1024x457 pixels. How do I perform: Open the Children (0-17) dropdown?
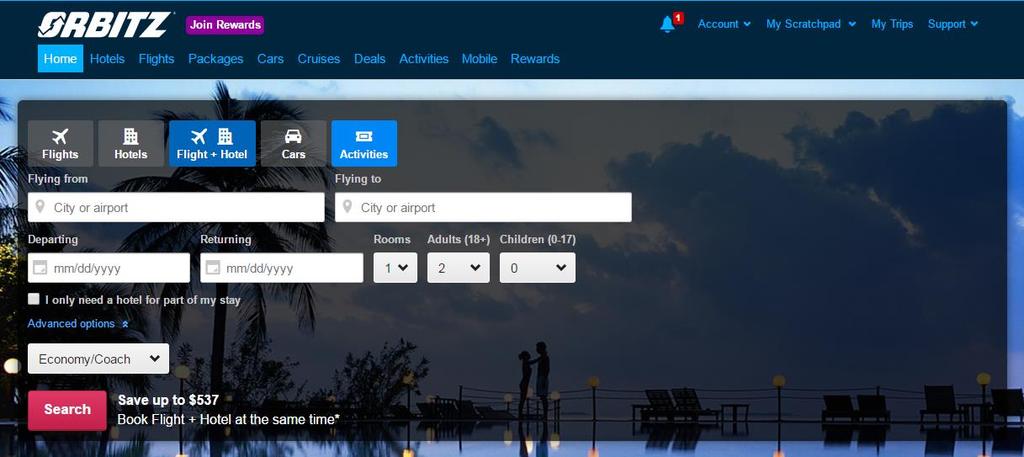point(537,268)
